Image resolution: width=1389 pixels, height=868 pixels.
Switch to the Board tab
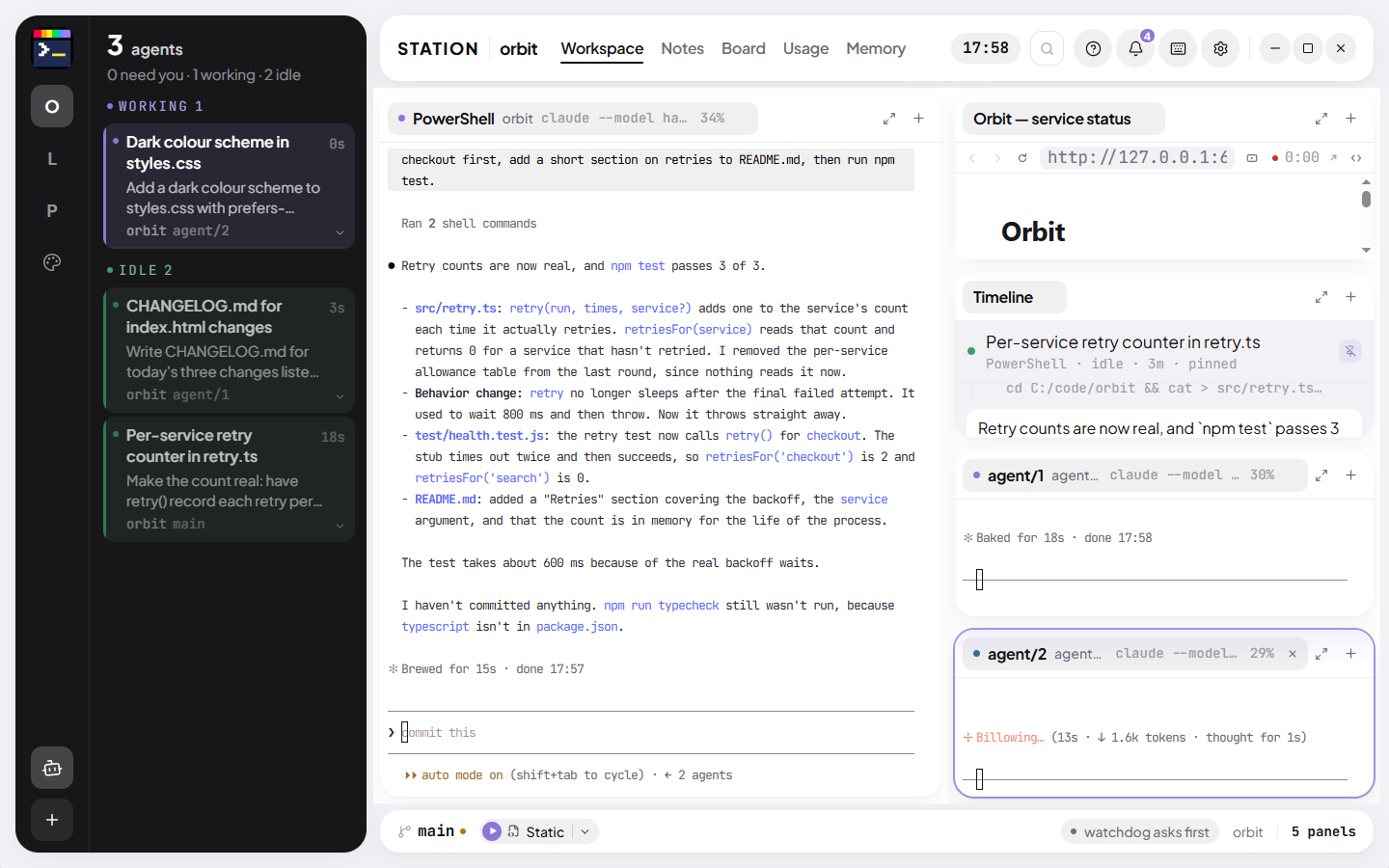click(x=744, y=48)
